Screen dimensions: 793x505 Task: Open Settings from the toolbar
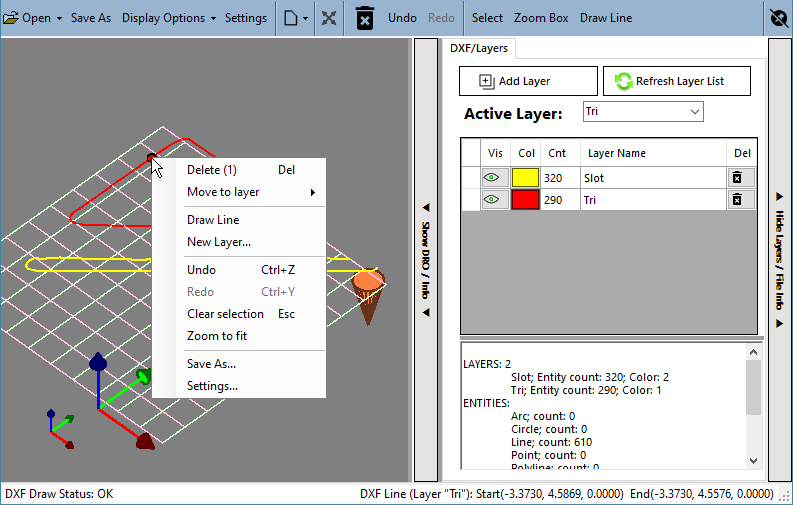click(246, 18)
